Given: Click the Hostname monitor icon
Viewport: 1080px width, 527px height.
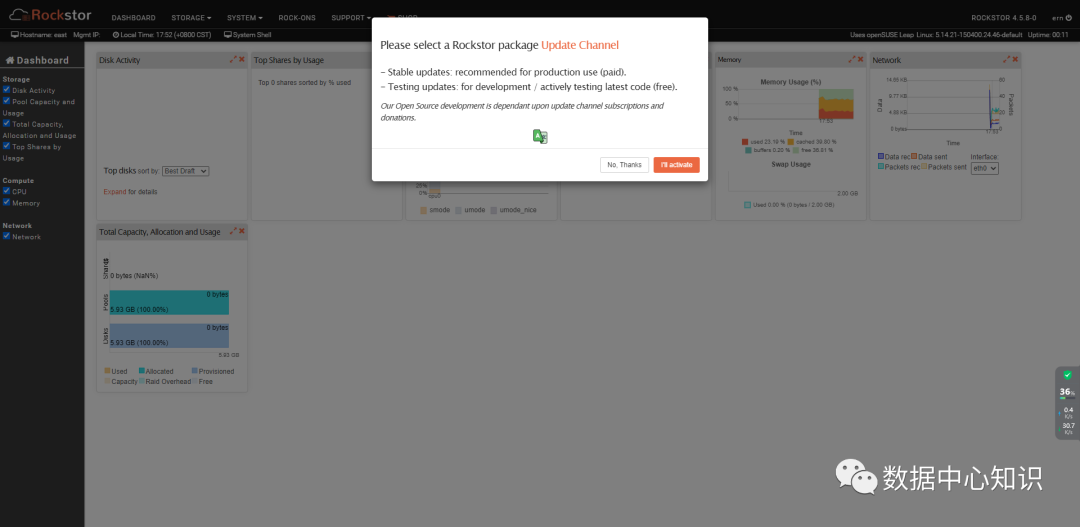Looking at the screenshot, I should pyautogui.click(x=14, y=34).
